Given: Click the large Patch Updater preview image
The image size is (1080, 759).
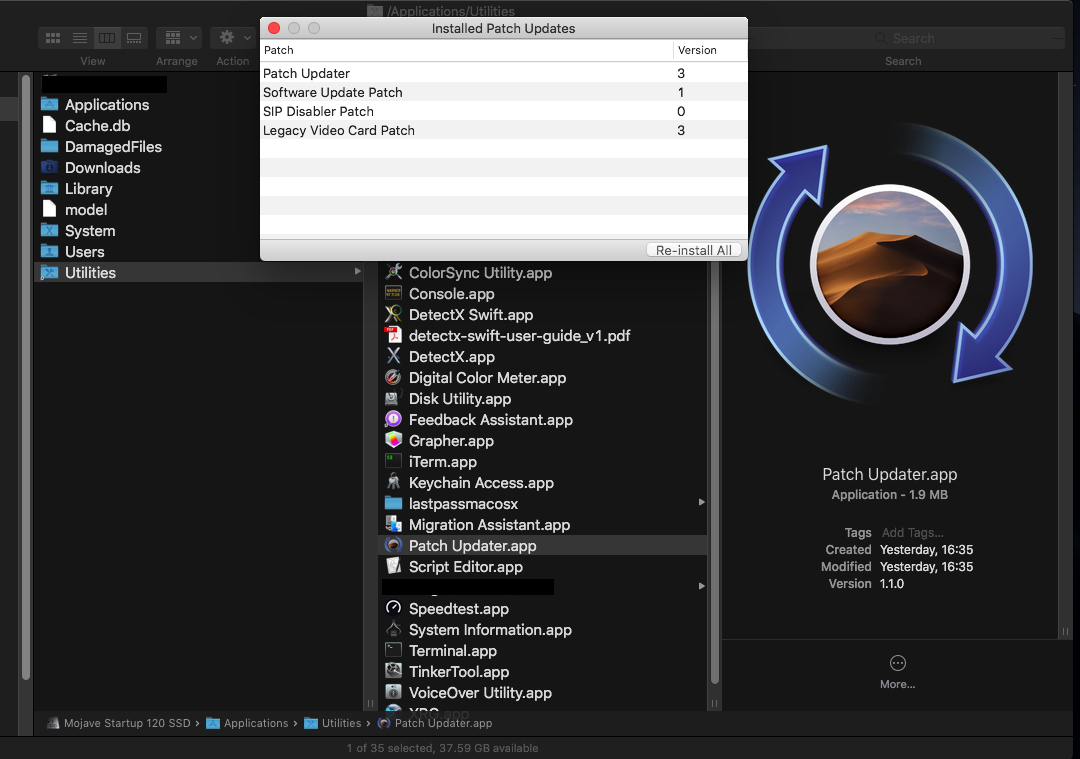Looking at the screenshot, I should (x=890, y=264).
